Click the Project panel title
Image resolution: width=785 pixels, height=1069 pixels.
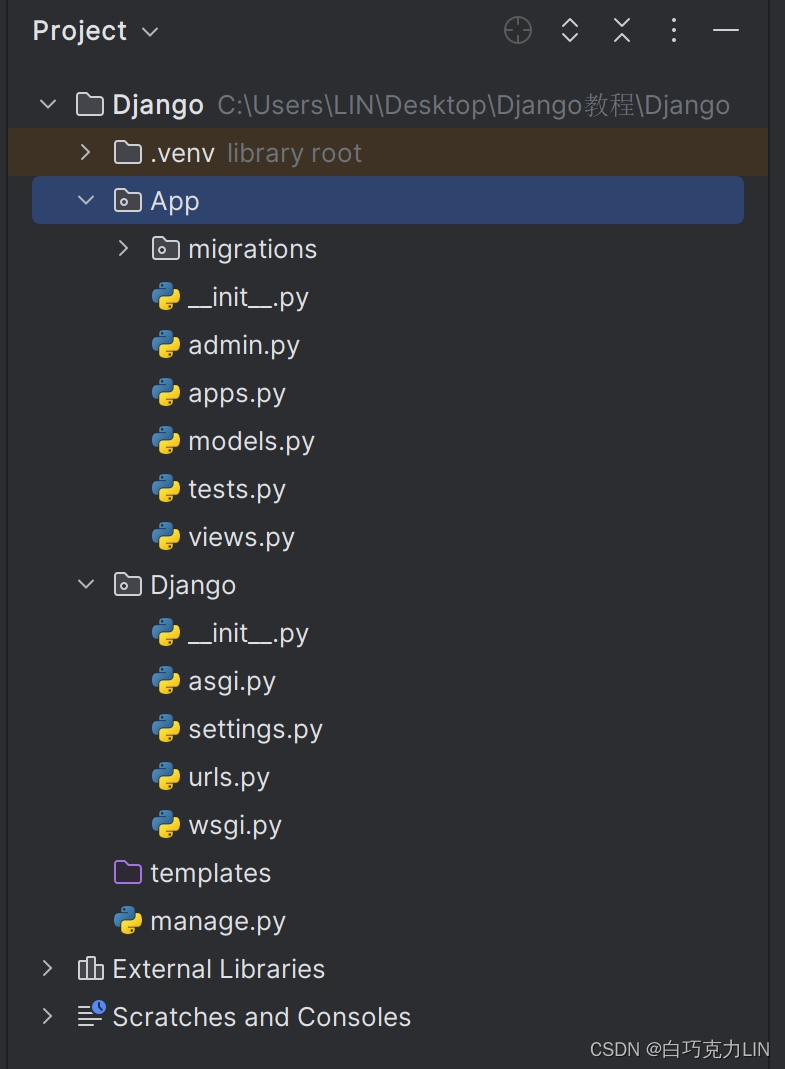coord(79,31)
